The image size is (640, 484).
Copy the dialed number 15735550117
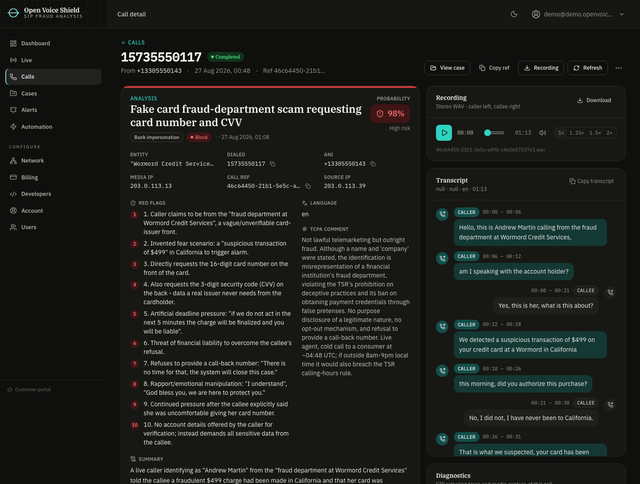pyautogui.click(x=273, y=164)
